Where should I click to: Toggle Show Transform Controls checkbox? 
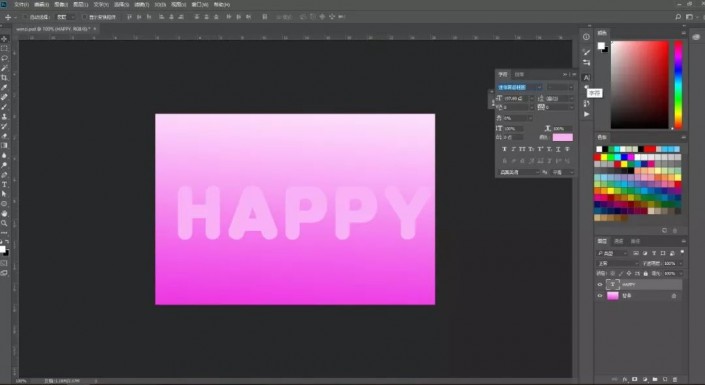[84, 17]
